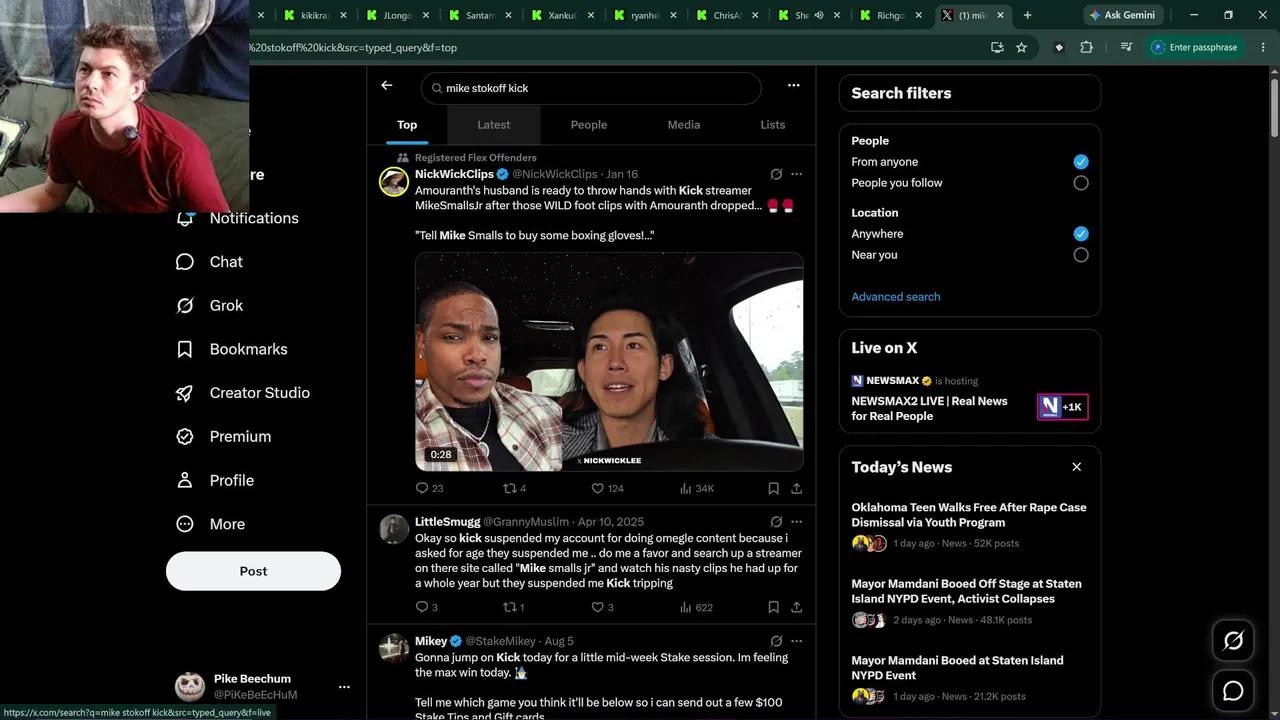Open Mayor Mamdani Booed Off Stage story

coord(970,603)
